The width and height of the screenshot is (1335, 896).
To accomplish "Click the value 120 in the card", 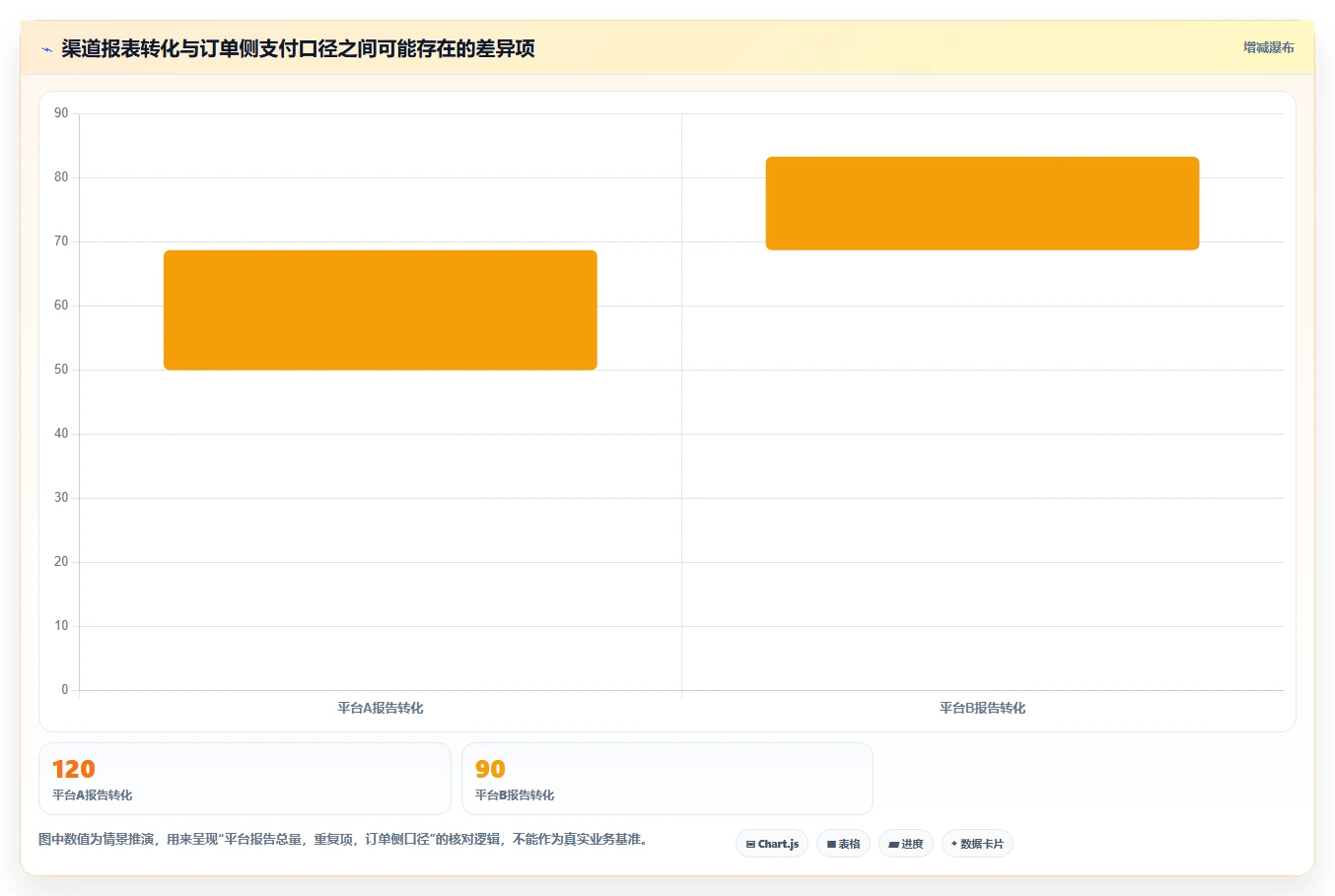I will tap(74, 769).
